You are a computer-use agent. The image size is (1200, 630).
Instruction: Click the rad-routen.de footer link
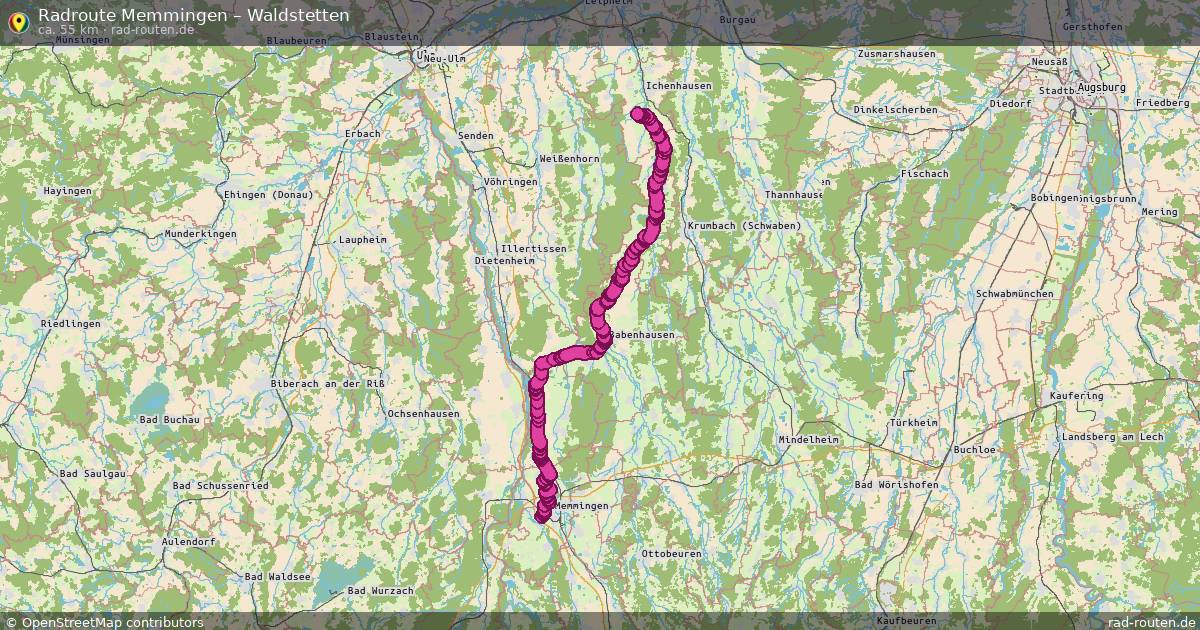1152,622
